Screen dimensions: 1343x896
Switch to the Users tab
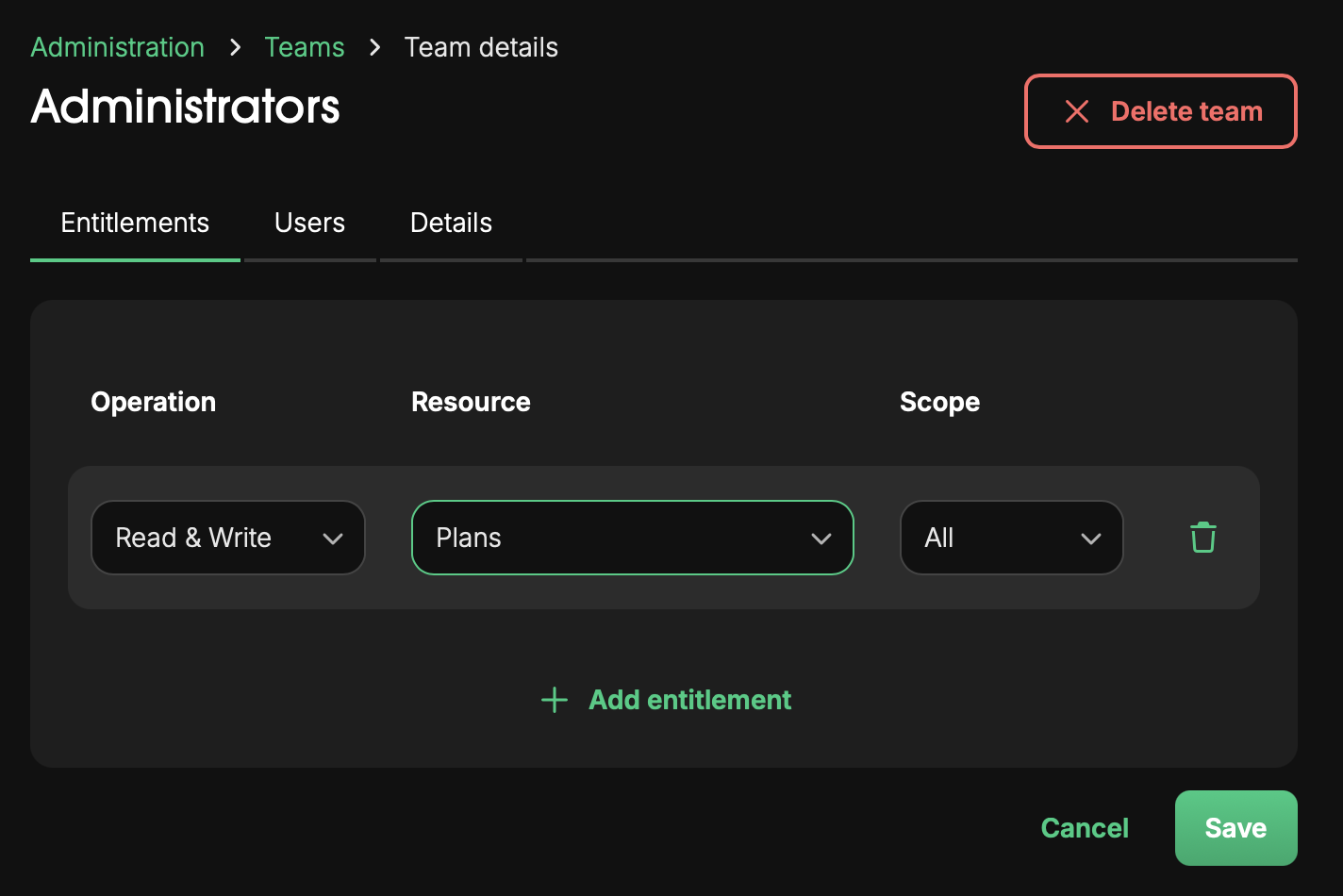point(309,223)
